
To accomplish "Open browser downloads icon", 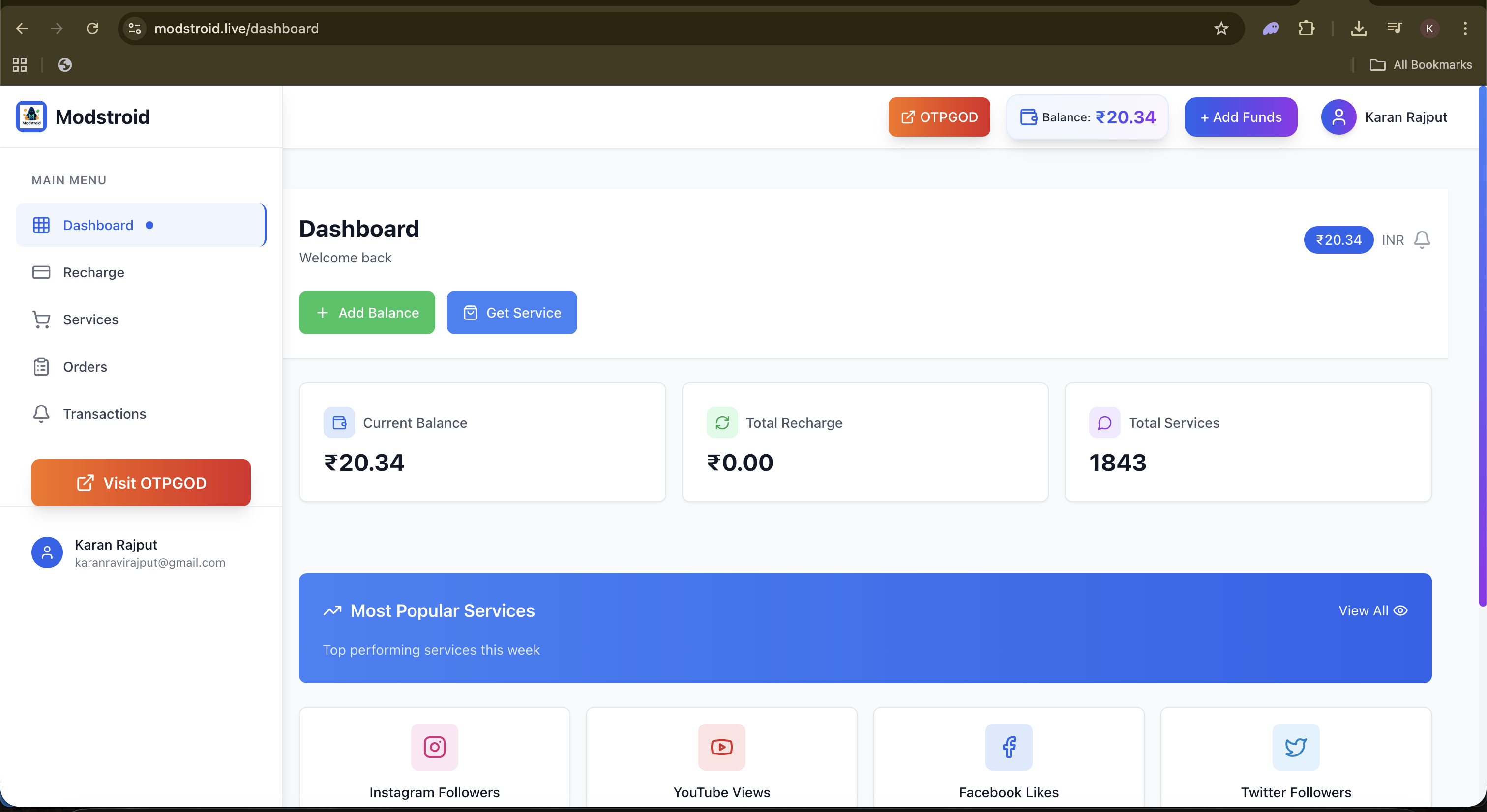I will pos(1359,29).
